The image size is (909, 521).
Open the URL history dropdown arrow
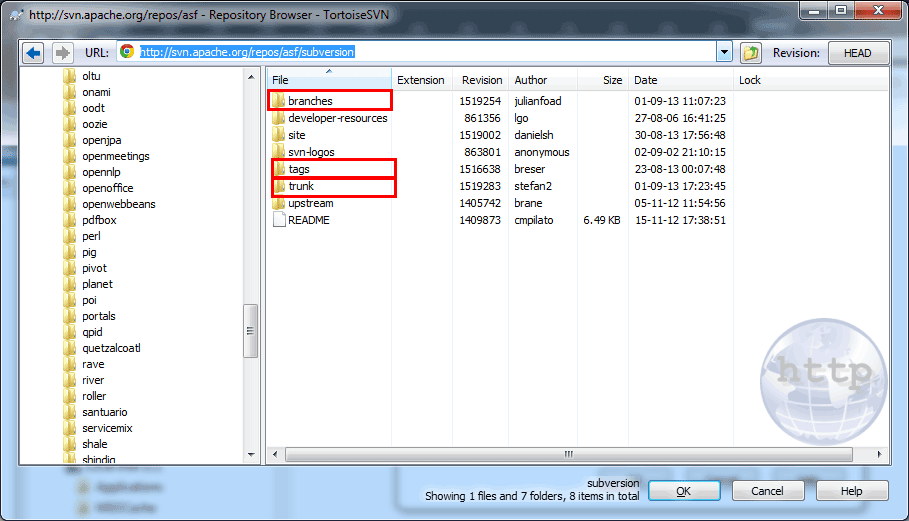coord(724,52)
